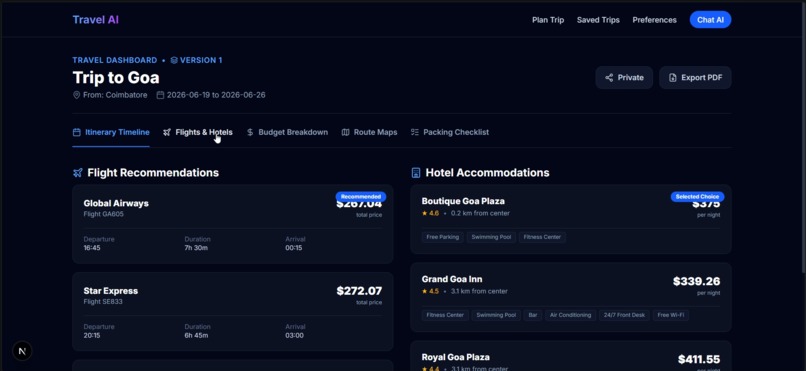This screenshot has height=371, width=806.
Task: Click the building icon by Hotel Accommodations
Action: coord(416,173)
